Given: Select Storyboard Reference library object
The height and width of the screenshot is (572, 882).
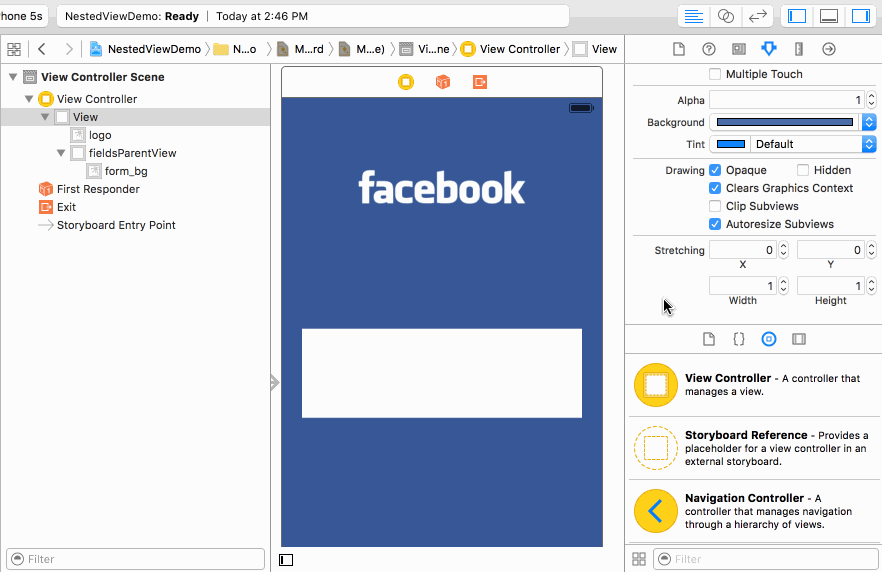Looking at the screenshot, I should pos(753,448).
